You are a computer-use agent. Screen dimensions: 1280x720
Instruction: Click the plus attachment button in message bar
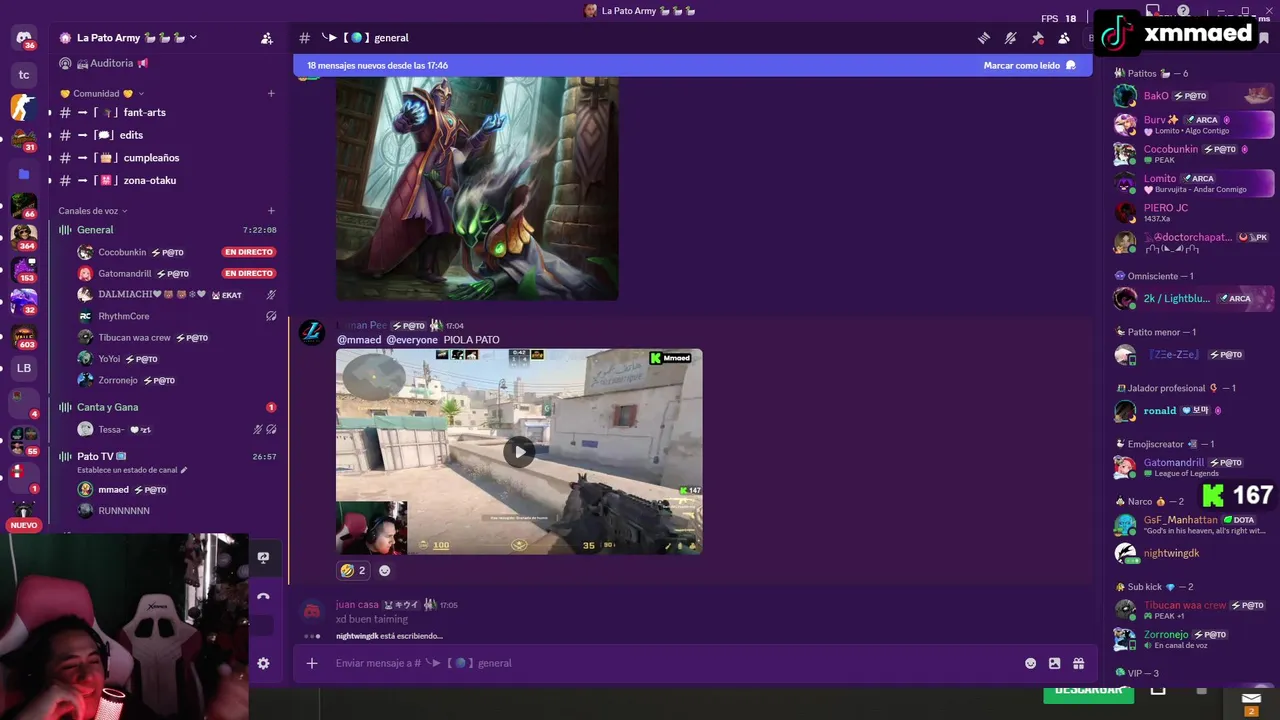coord(312,663)
